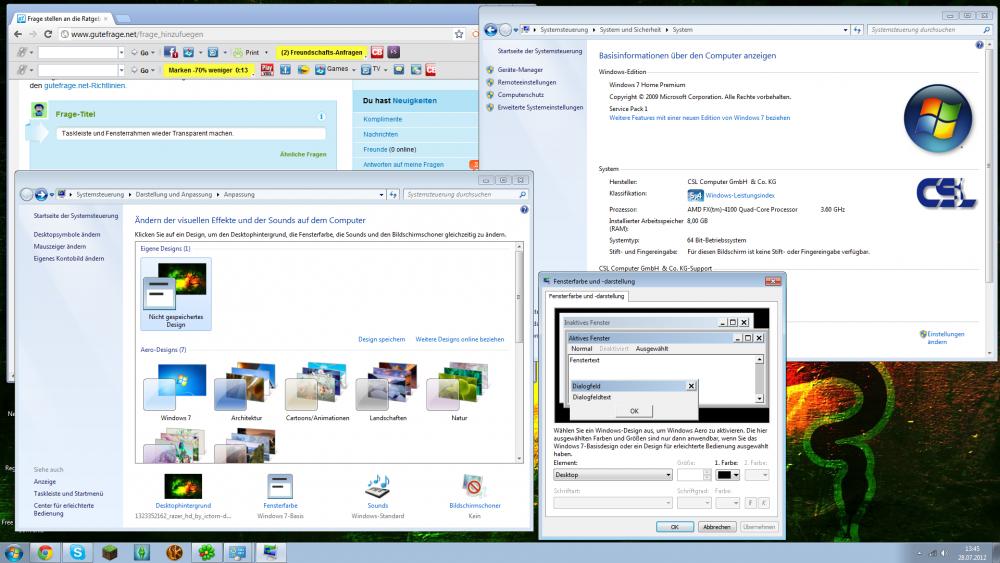Open ICQ flower icon in taskbar

206,552
